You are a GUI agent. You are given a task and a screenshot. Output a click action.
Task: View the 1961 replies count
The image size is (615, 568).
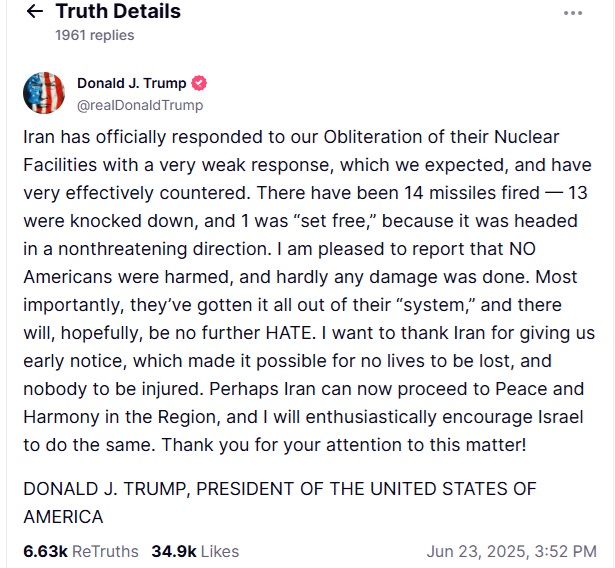pyautogui.click(x=95, y=35)
